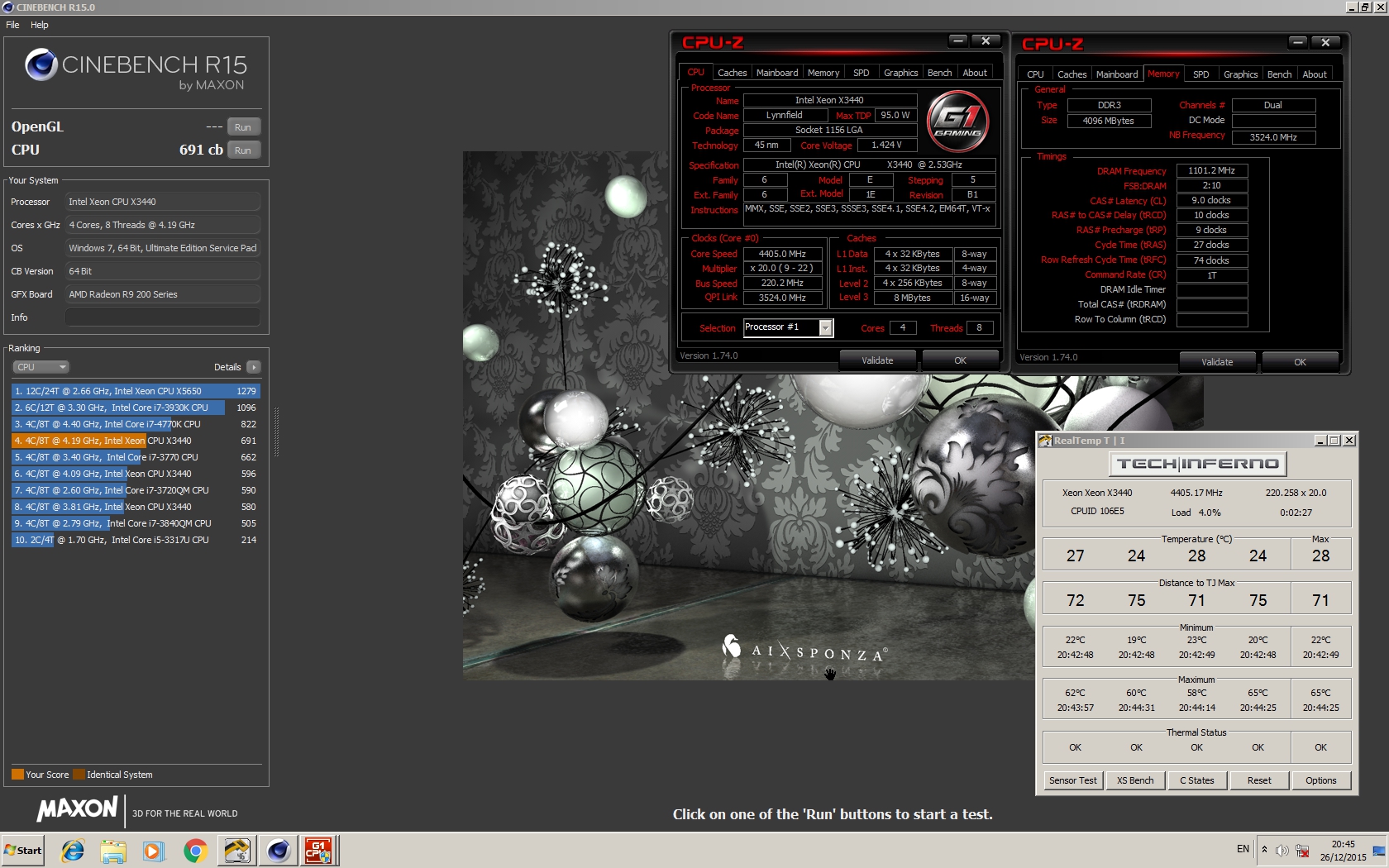Click OK in right CPU-Z Memory window
The width and height of the screenshot is (1389, 868).
pos(1300,362)
